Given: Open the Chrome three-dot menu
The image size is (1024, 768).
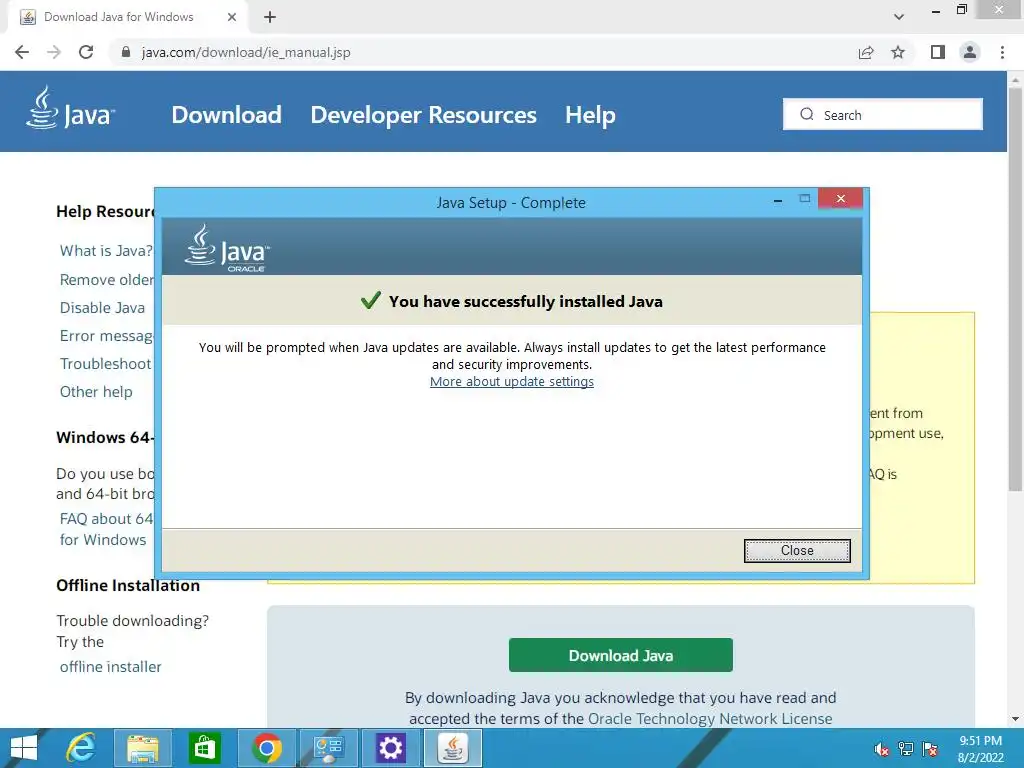Looking at the screenshot, I should [x=1002, y=52].
